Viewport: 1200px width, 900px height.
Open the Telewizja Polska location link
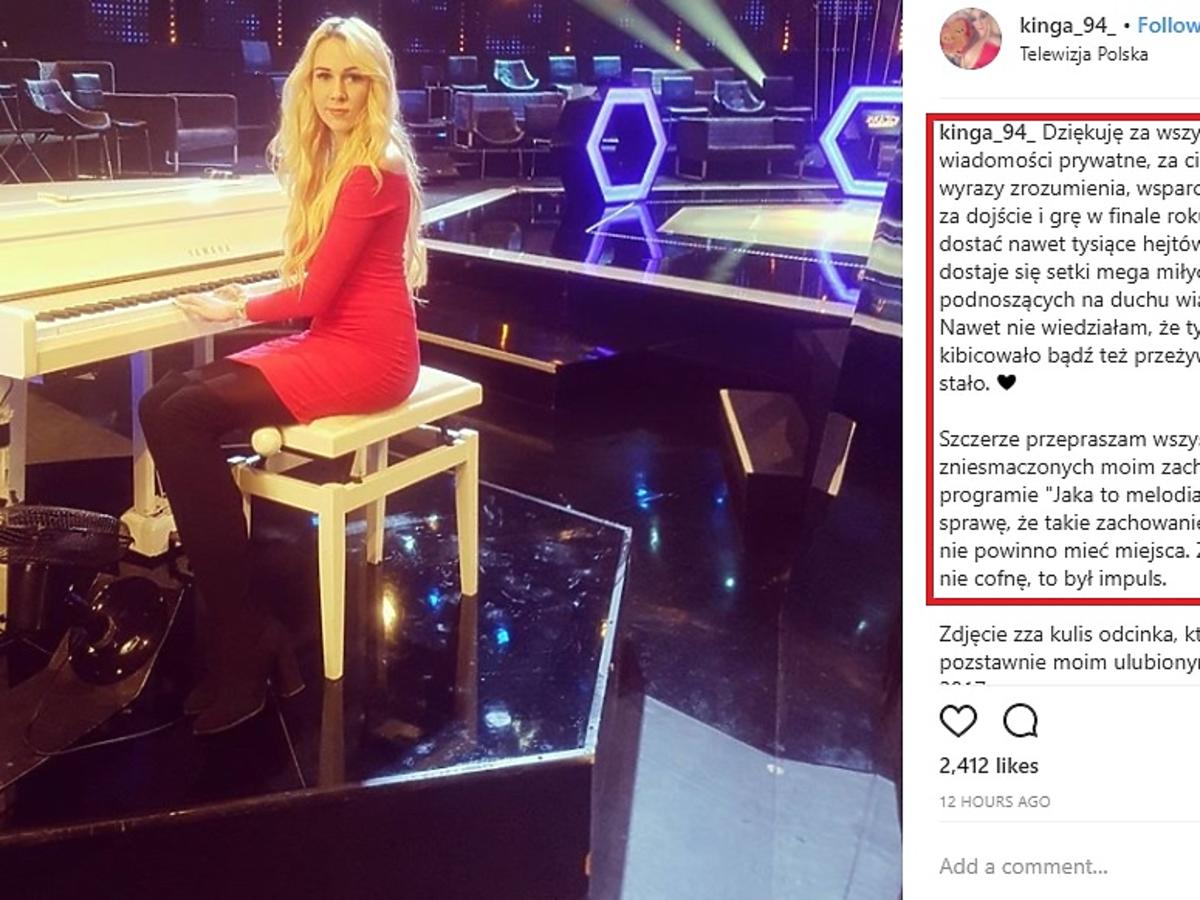click(1083, 54)
